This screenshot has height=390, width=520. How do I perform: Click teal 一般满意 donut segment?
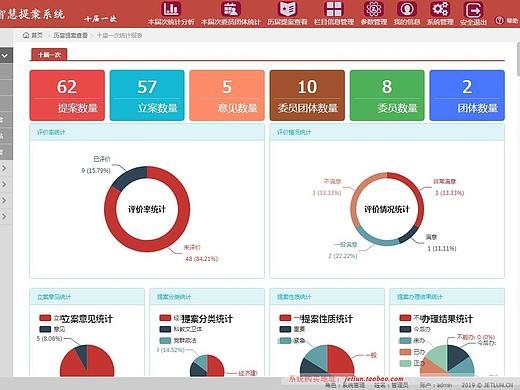[x=377, y=241]
